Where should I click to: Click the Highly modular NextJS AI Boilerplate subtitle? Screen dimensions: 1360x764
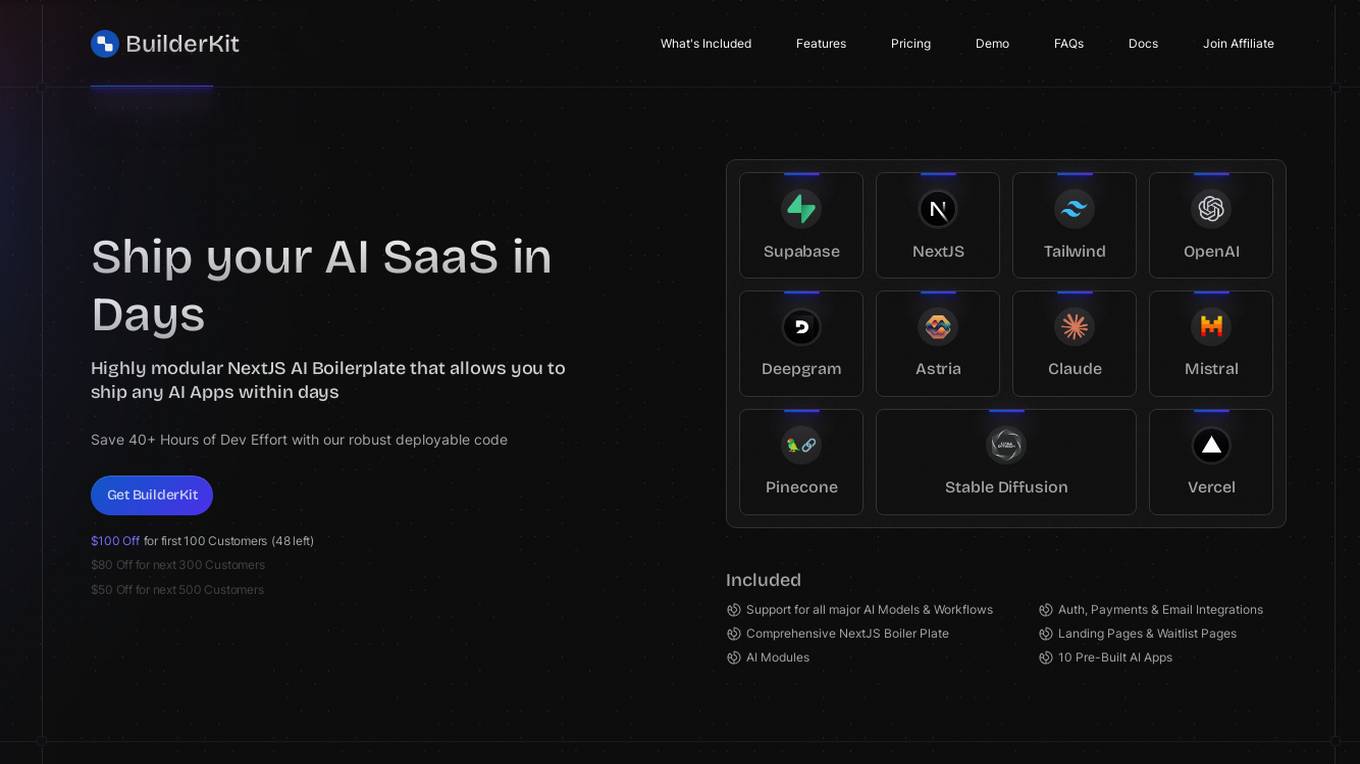click(x=328, y=380)
